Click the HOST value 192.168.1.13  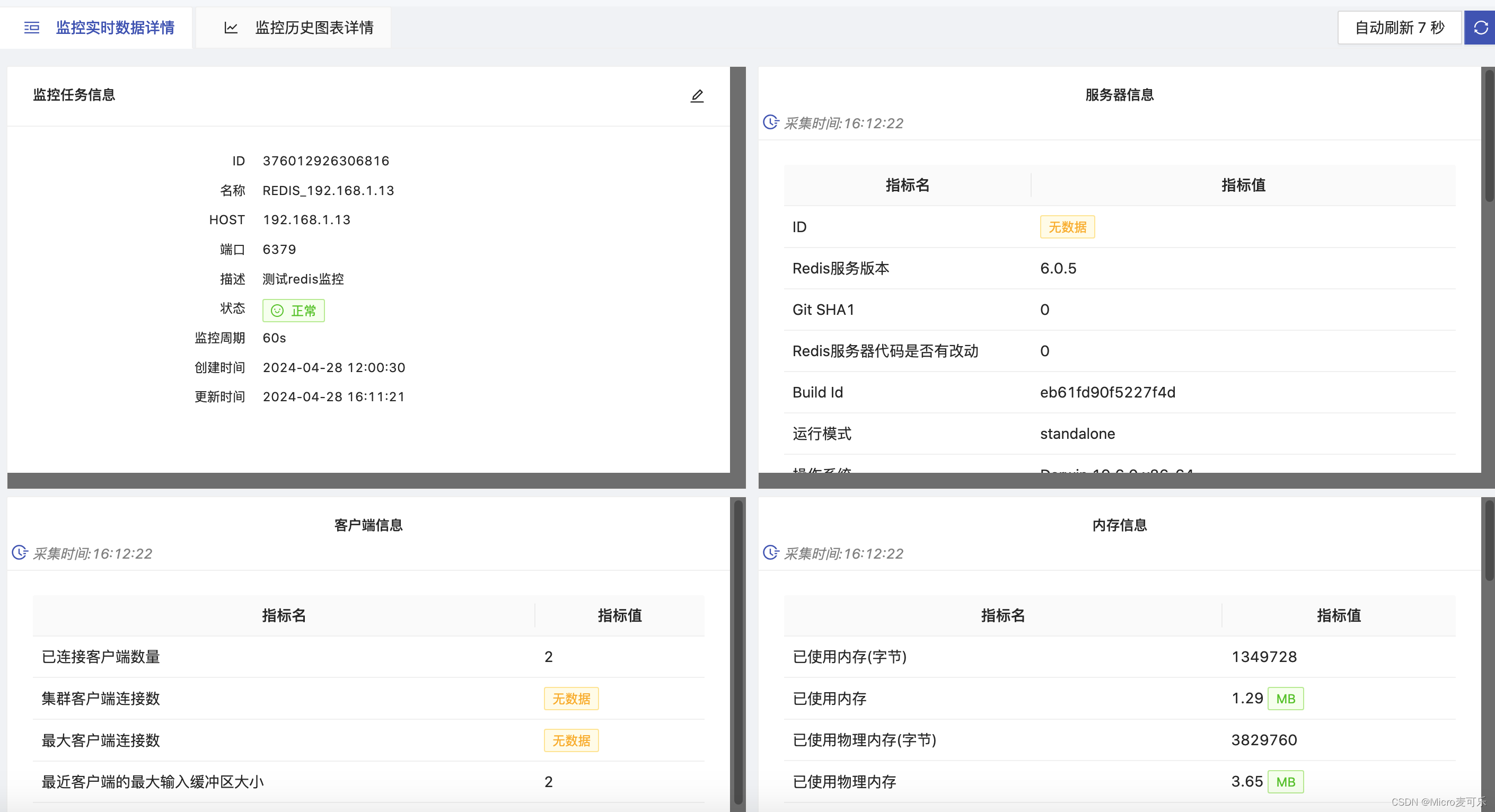306,220
